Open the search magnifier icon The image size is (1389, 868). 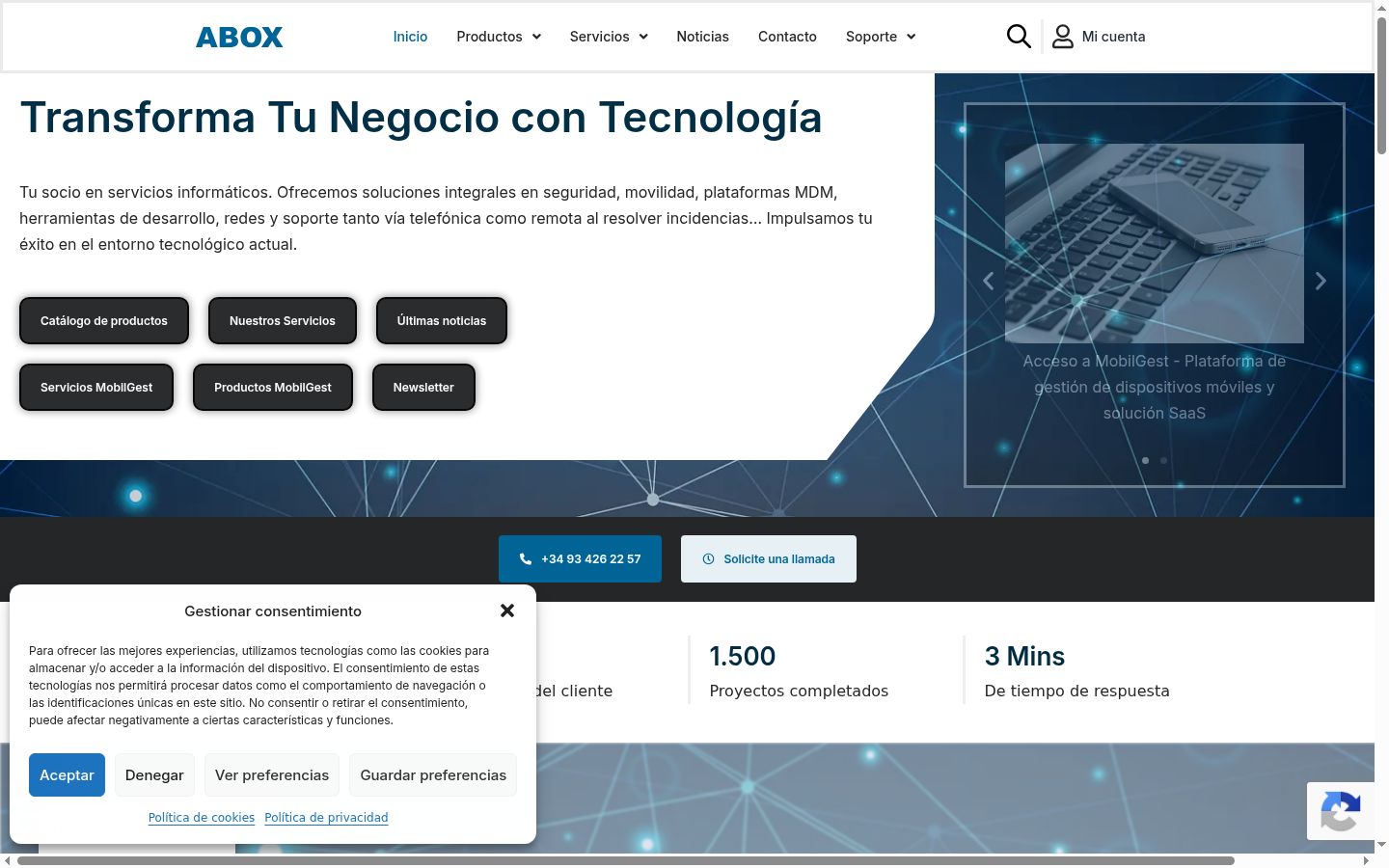click(1019, 37)
